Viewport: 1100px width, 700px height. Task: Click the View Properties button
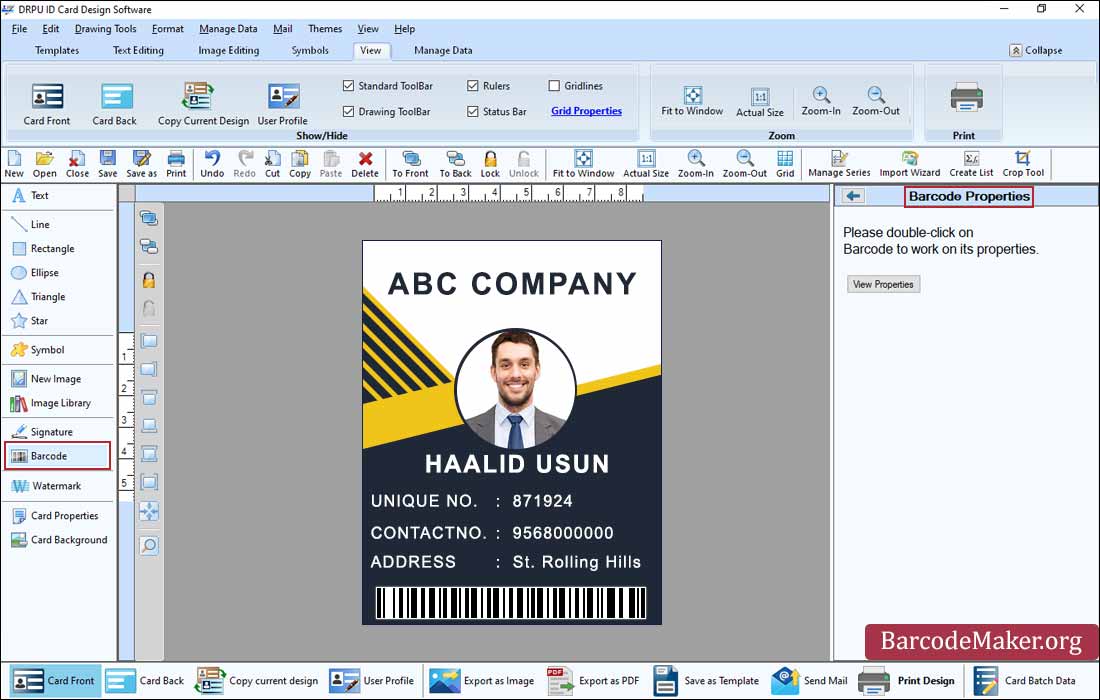click(883, 284)
